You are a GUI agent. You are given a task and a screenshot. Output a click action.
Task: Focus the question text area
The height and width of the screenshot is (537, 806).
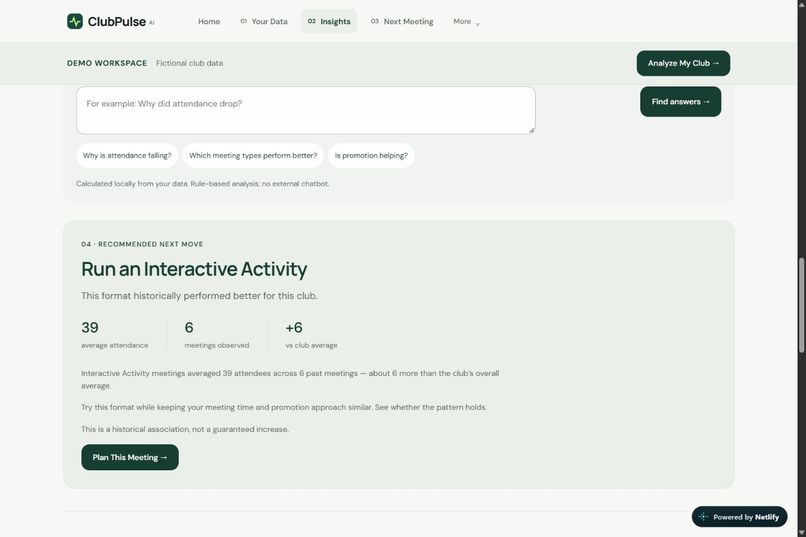point(306,110)
